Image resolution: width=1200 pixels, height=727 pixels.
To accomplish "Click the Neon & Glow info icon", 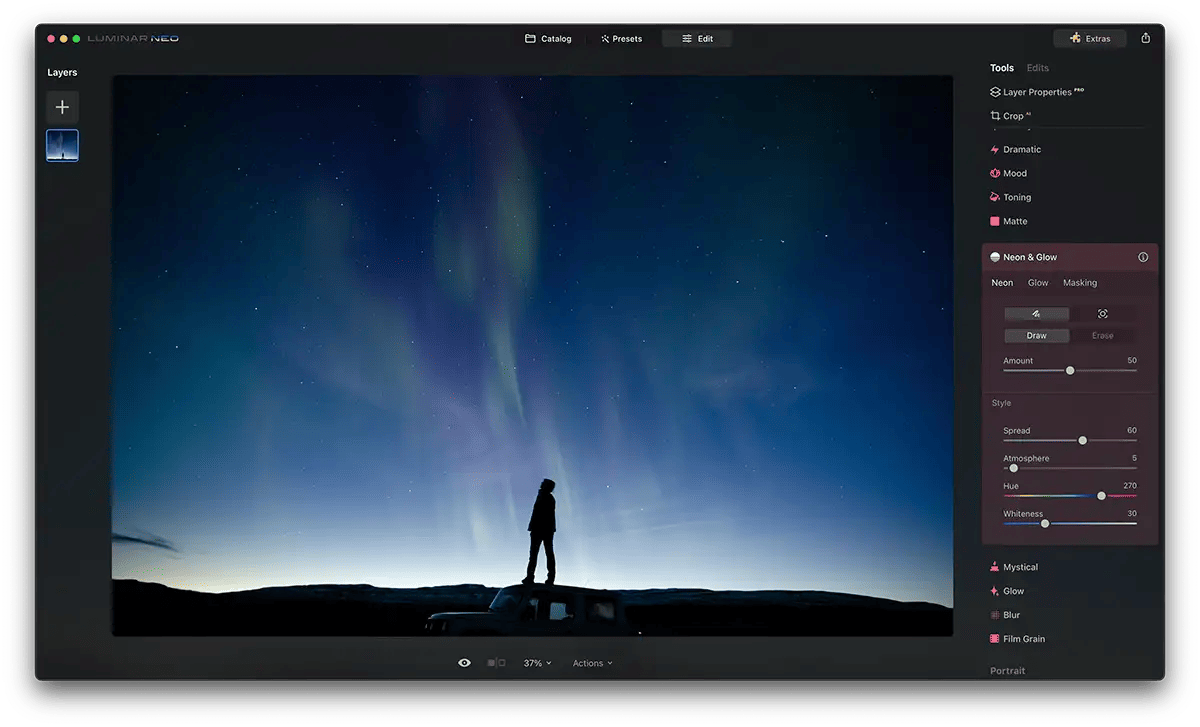I will coord(1143,257).
